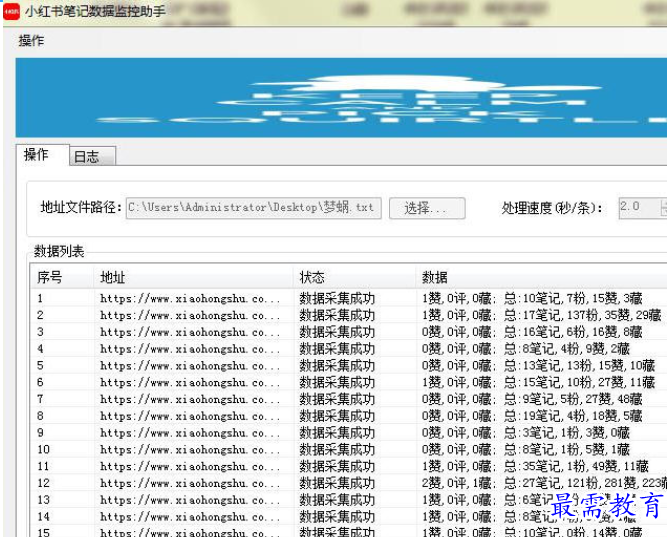Image resolution: width=672 pixels, height=537 pixels.
Task: Select row number 3 in the list
Action: (348, 332)
